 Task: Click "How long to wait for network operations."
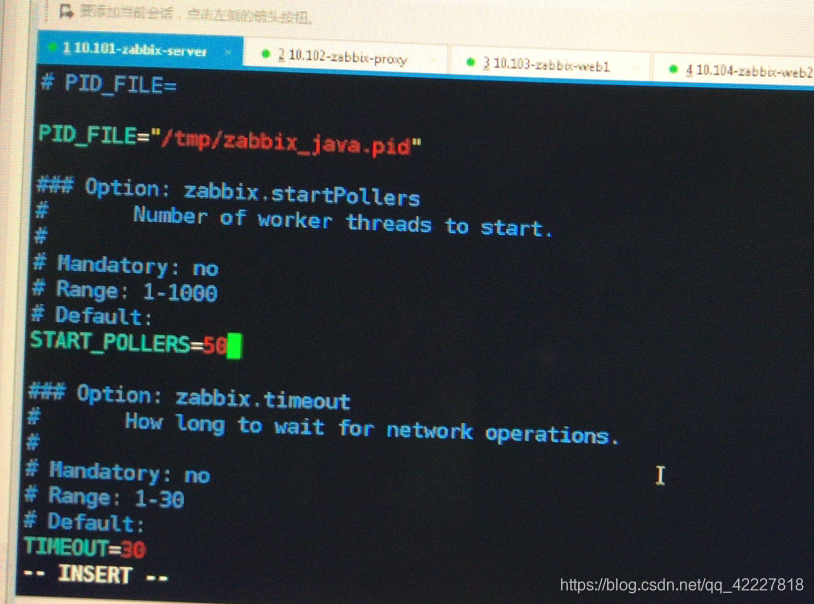point(372,429)
